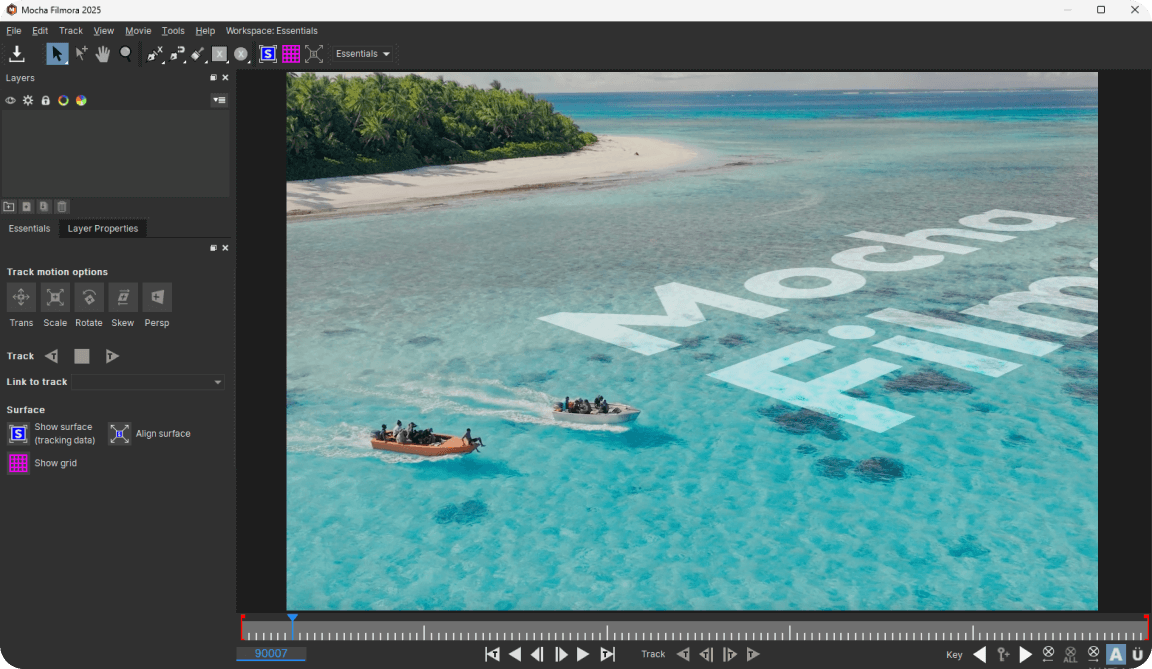Click the spline outline color ring
The image size is (1152, 669).
click(x=63, y=101)
